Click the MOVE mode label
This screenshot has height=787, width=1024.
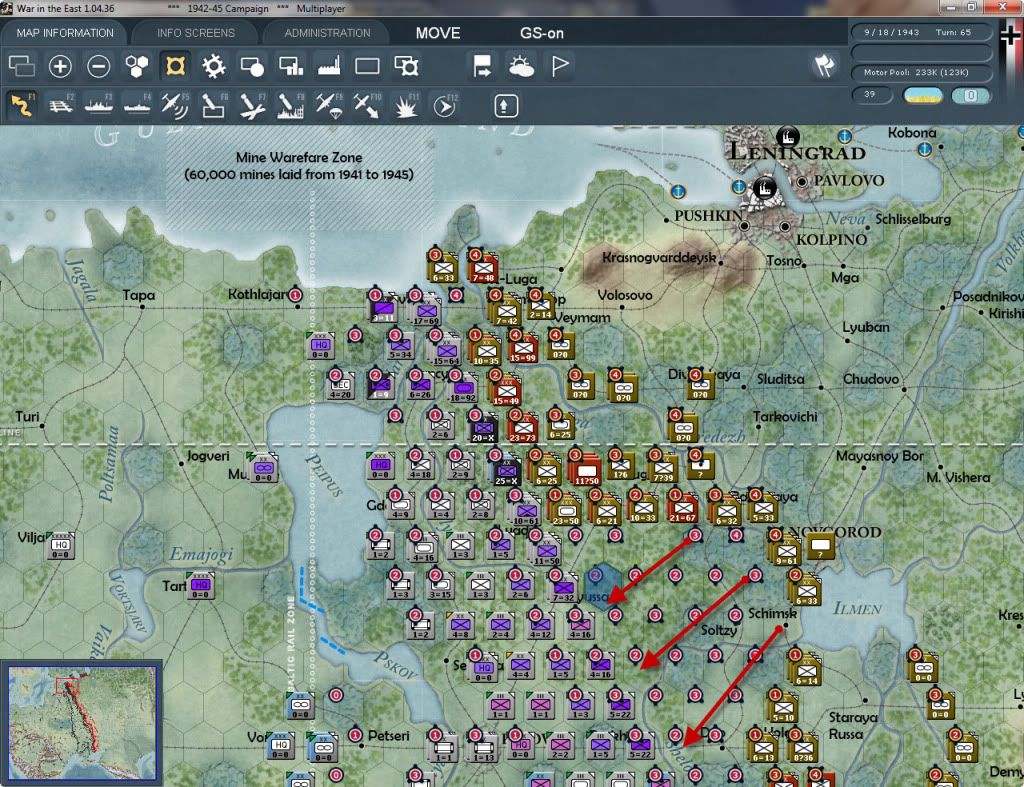pos(438,33)
